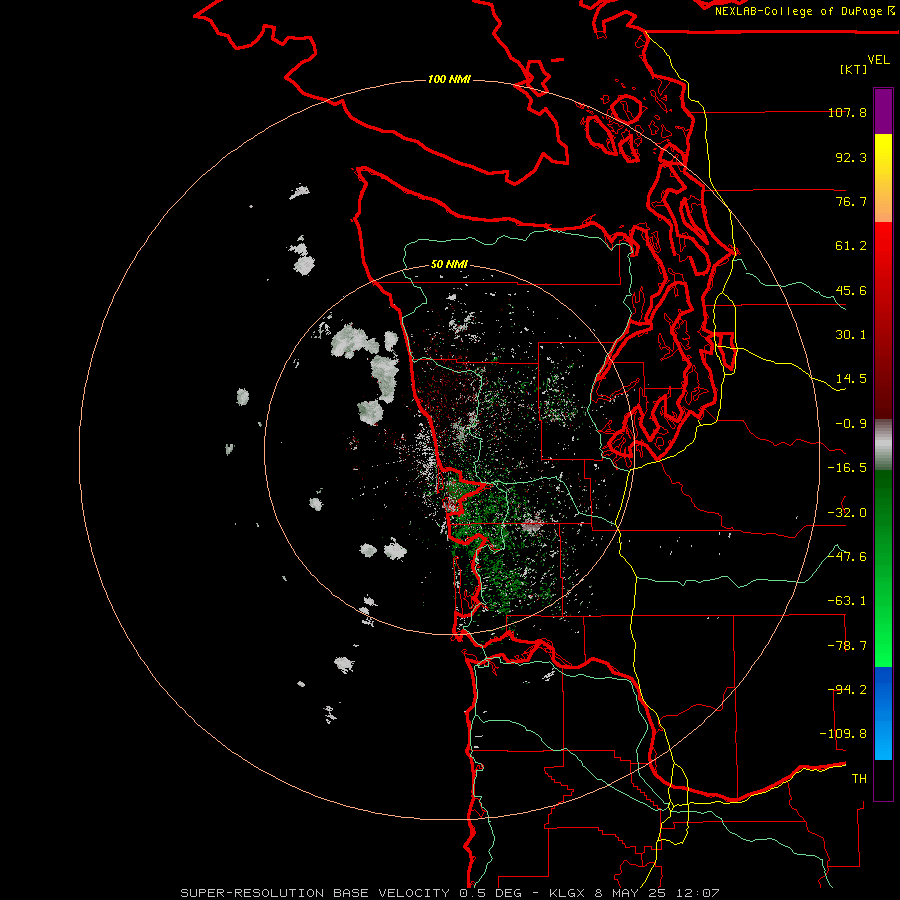Image resolution: width=900 pixels, height=900 pixels.
Task: Click the purple segment of the velocity color bar
Action: 883,111
